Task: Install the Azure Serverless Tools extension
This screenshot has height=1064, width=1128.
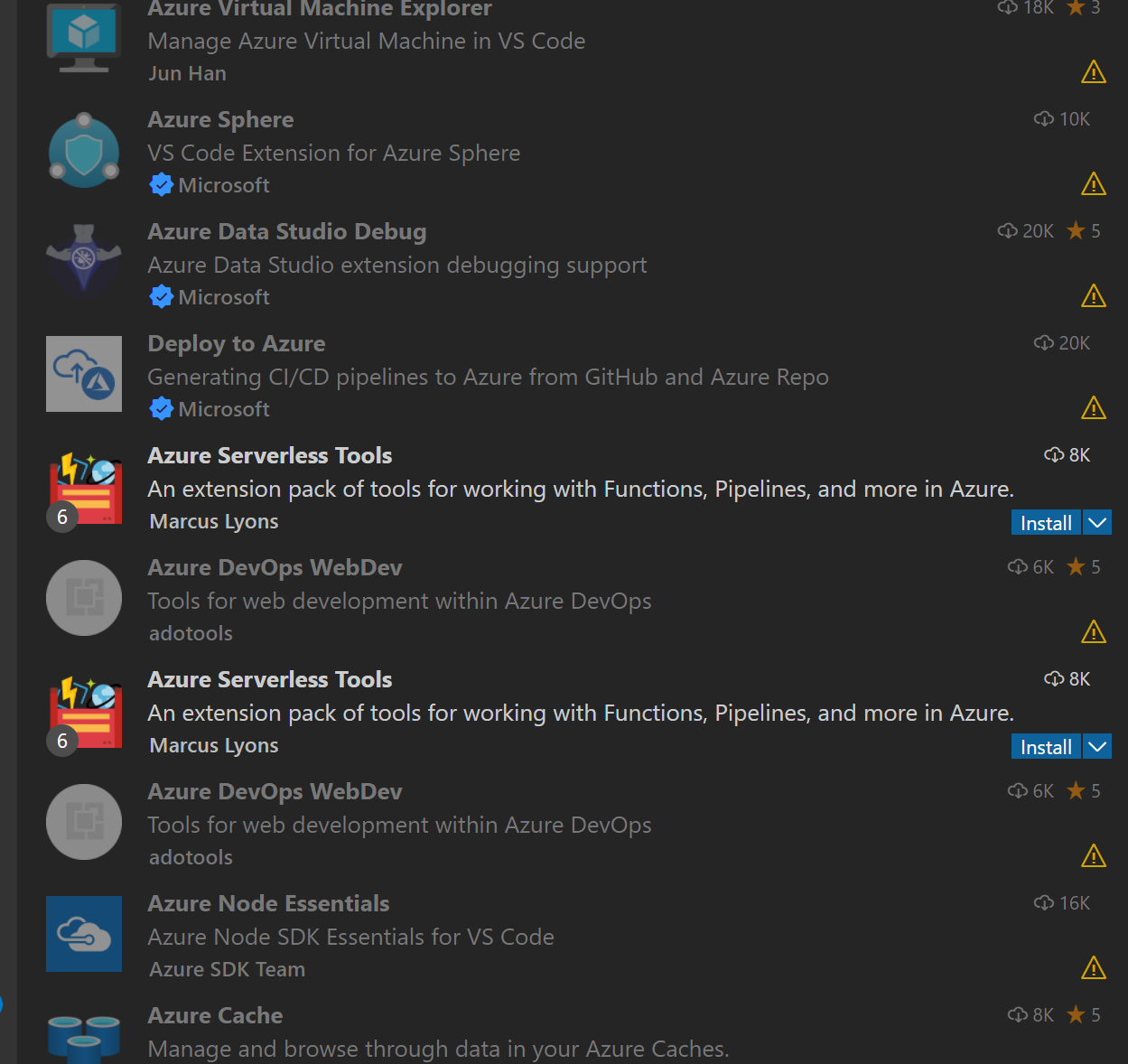Action: pos(1045,522)
